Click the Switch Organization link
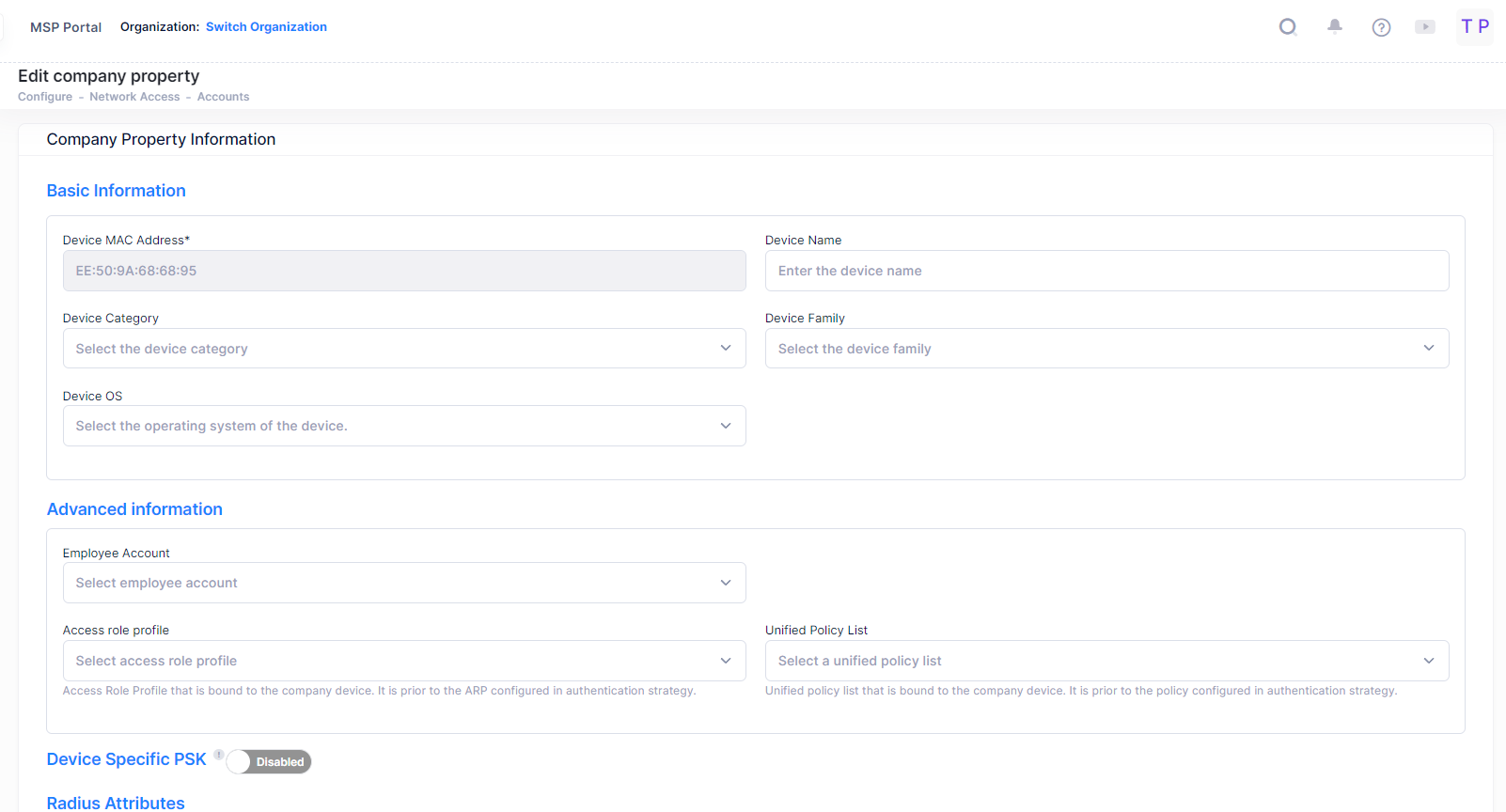Screen dimensions: 1506x812 click(x=266, y=27)
